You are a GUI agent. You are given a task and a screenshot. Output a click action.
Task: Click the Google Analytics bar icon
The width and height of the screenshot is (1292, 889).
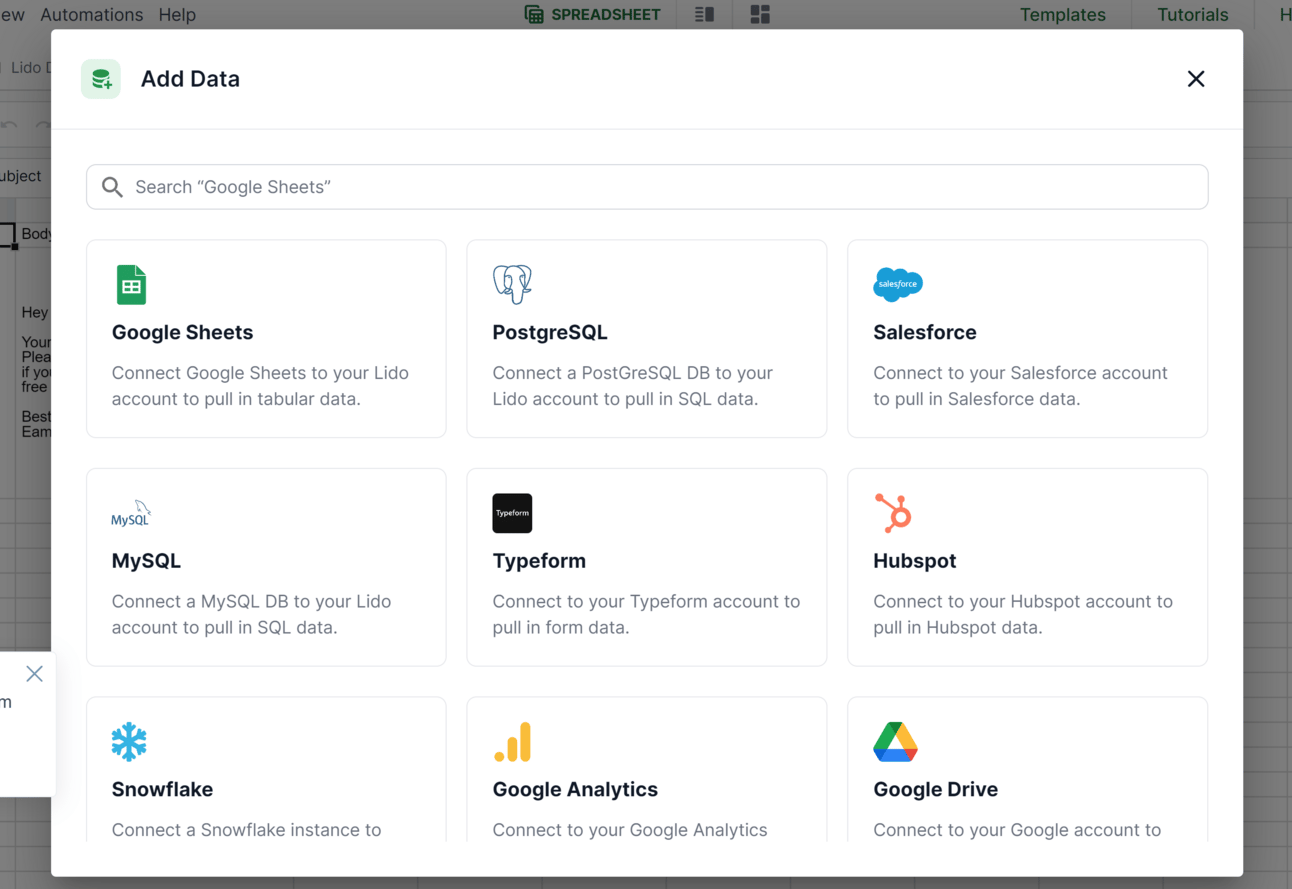pyautogui.click(x=512, y=742)
